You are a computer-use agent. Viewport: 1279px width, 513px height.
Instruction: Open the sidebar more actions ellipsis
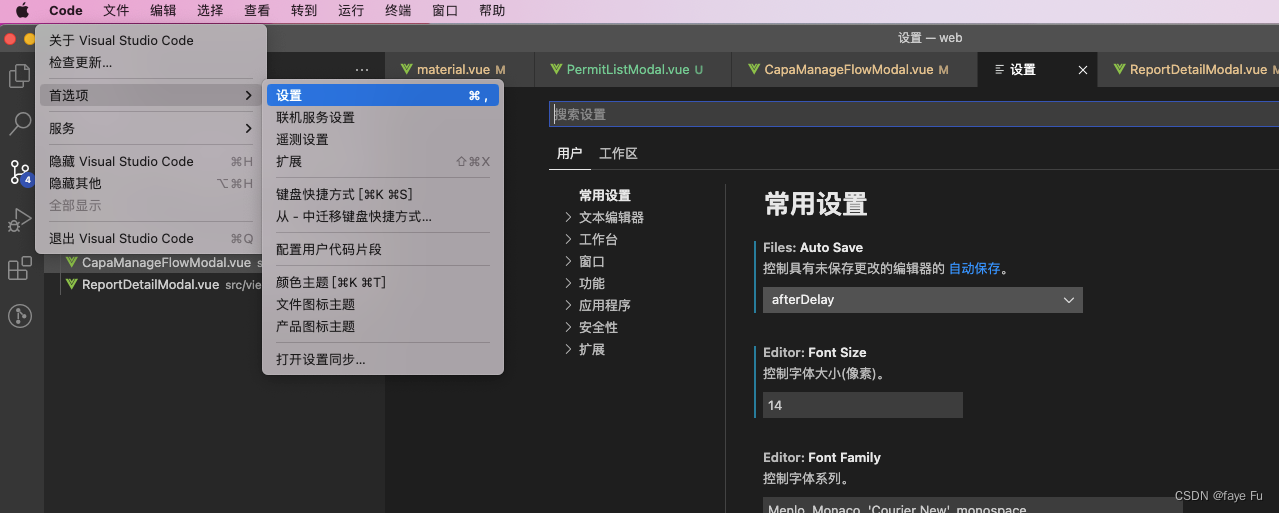pos(362,70)
